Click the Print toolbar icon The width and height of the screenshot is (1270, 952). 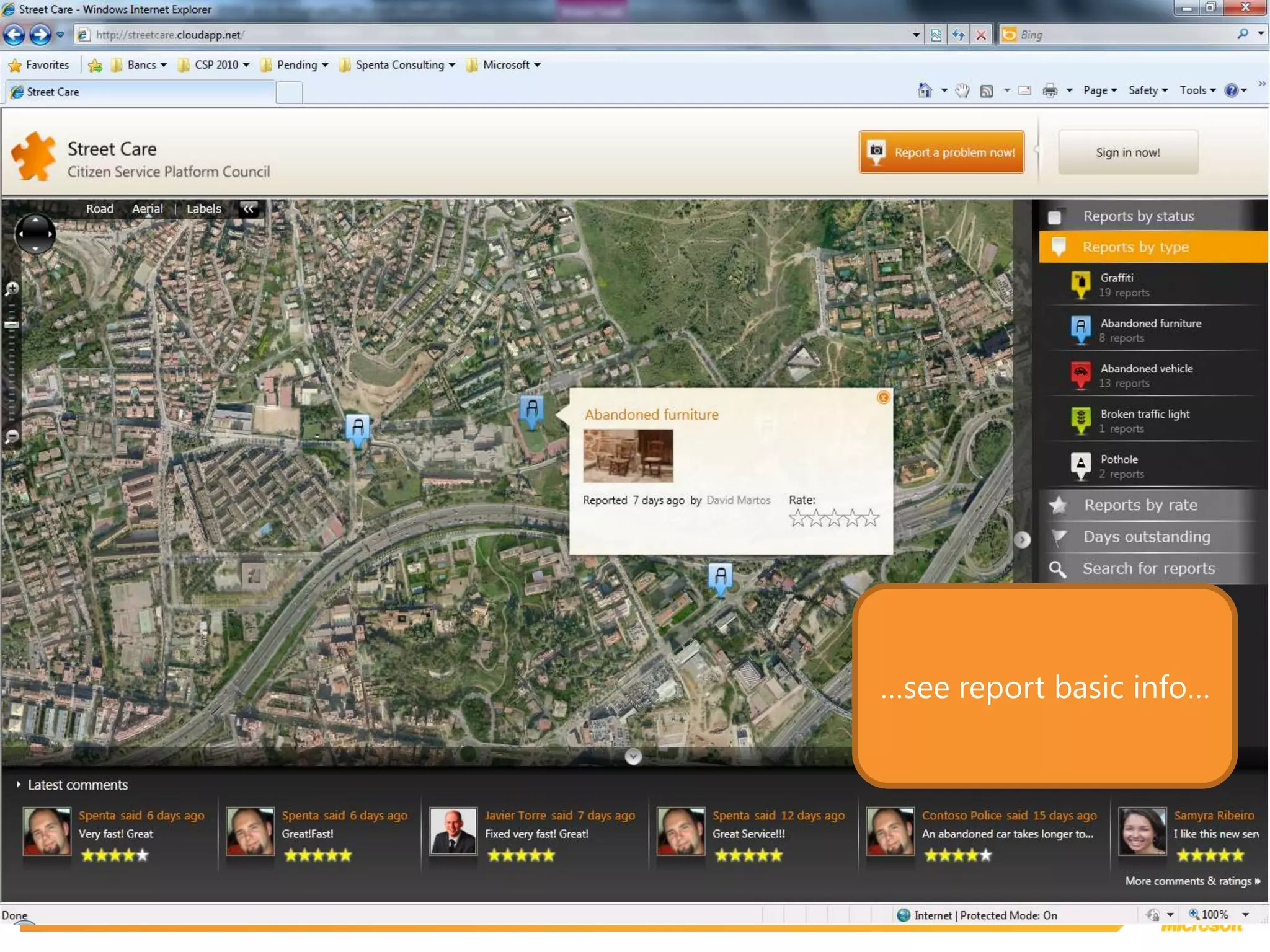pyautogui.click(x=1050, y=90)
